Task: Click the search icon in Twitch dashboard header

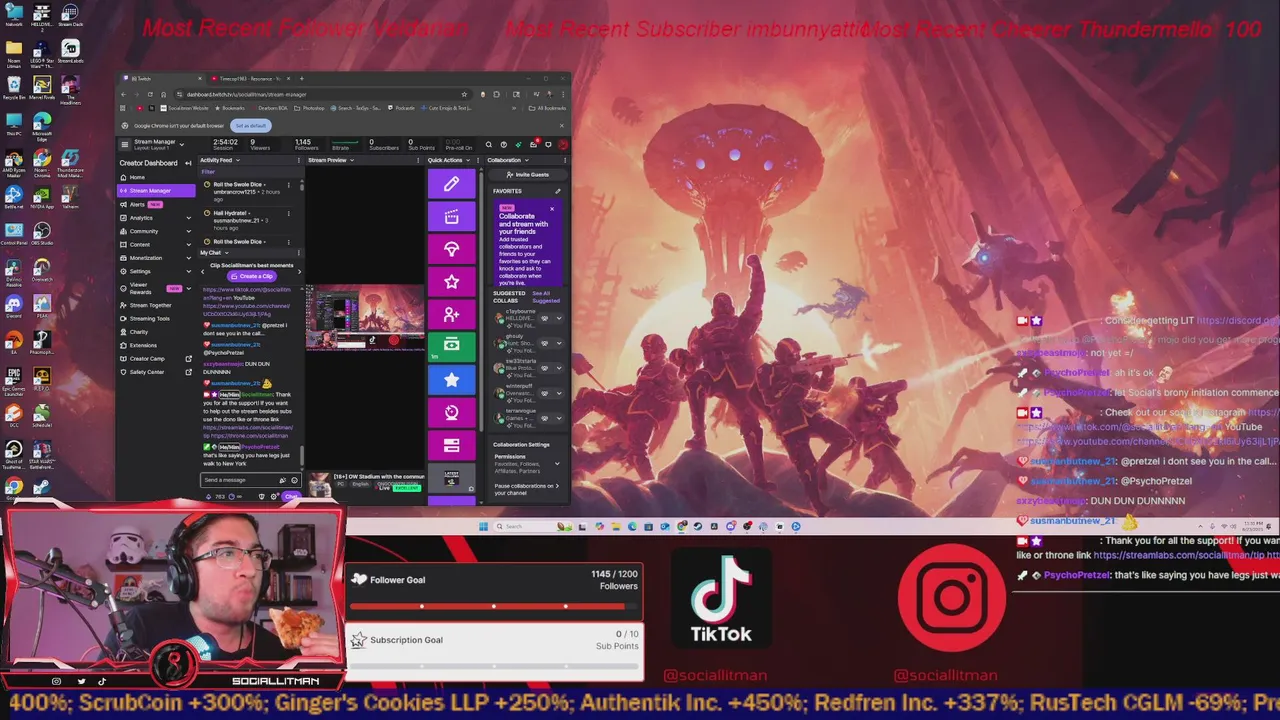Action: tap(489, 145)
